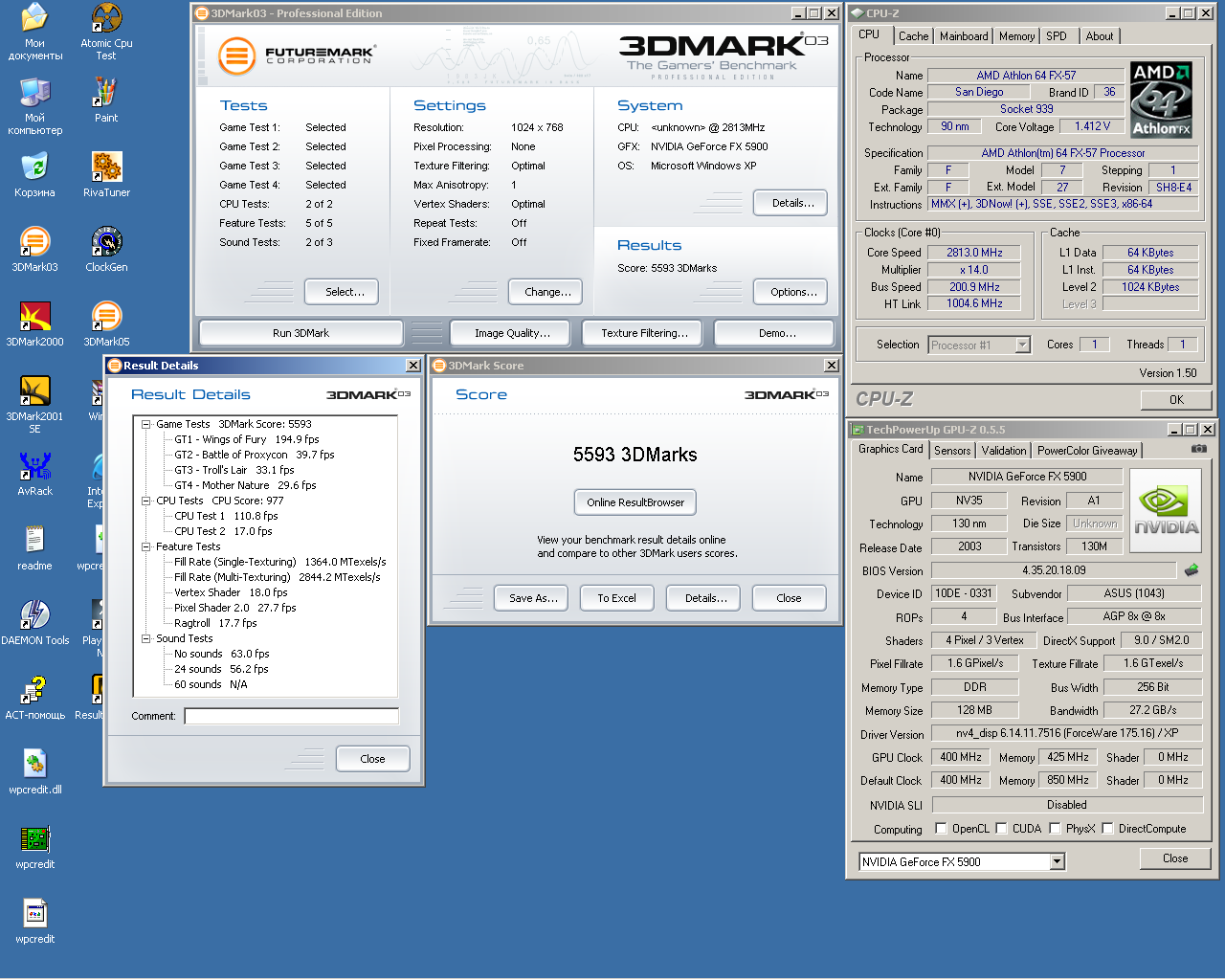Image resolution: width=1225 pixels, height=980 pixels.
Task: Click the Futuremark logo in 3DMark03
Action: pos(296,56)
